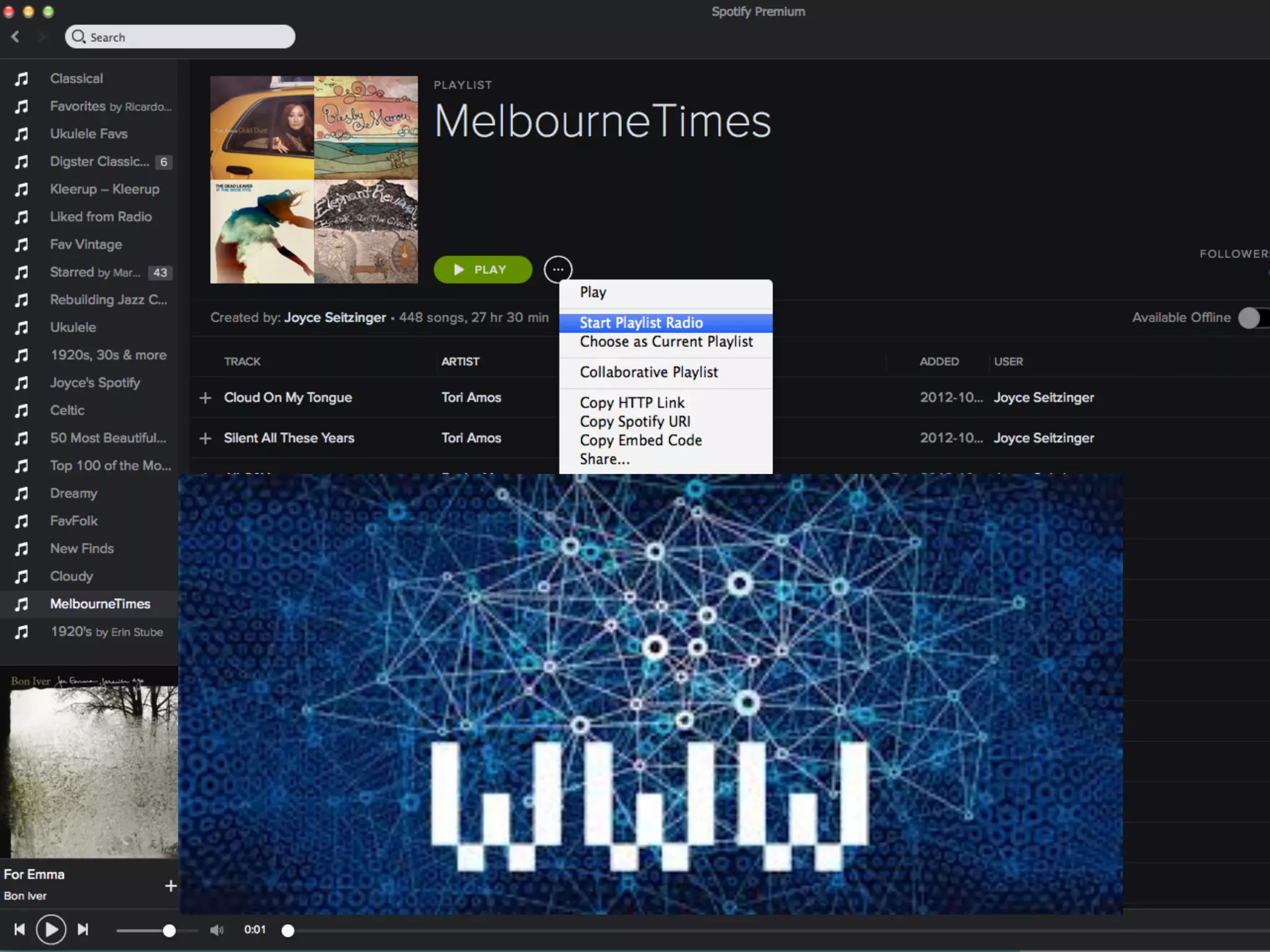Choose Copy Spotify URI from menu
The image size is (1270, 952).
[x=635, y=421]
